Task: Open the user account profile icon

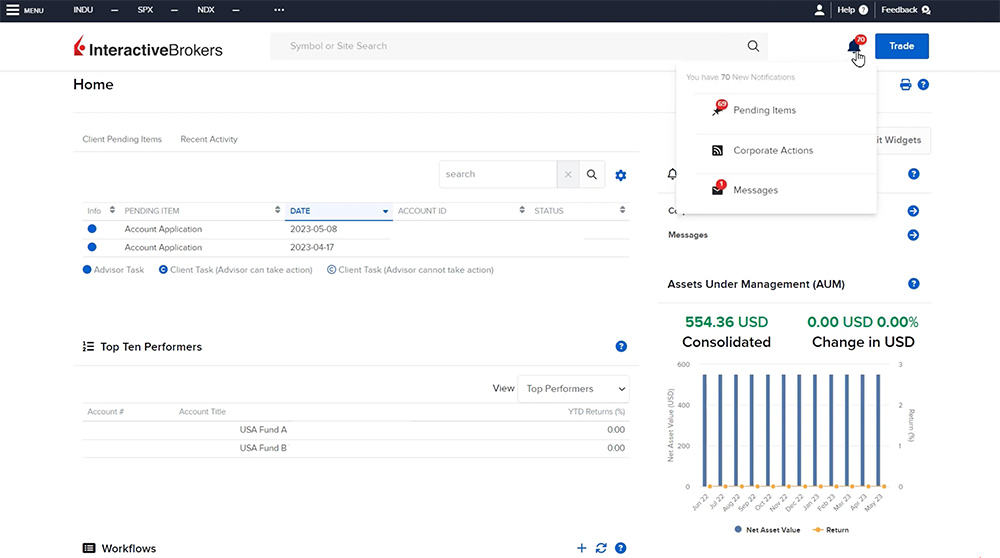Action: [820, 10]
